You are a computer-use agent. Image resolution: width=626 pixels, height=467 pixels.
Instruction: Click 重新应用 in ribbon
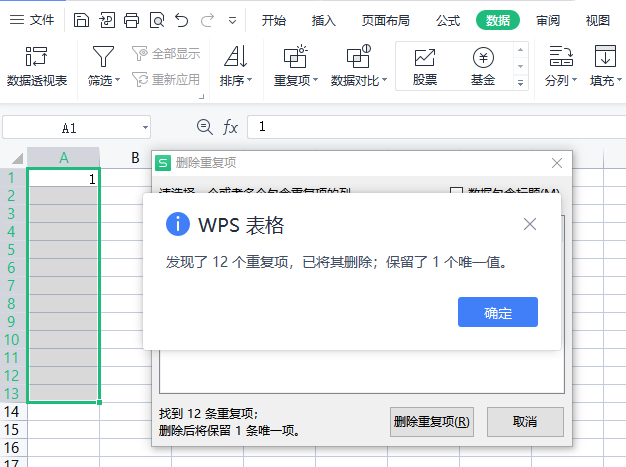pyautogui.click(x=166, y=79)
